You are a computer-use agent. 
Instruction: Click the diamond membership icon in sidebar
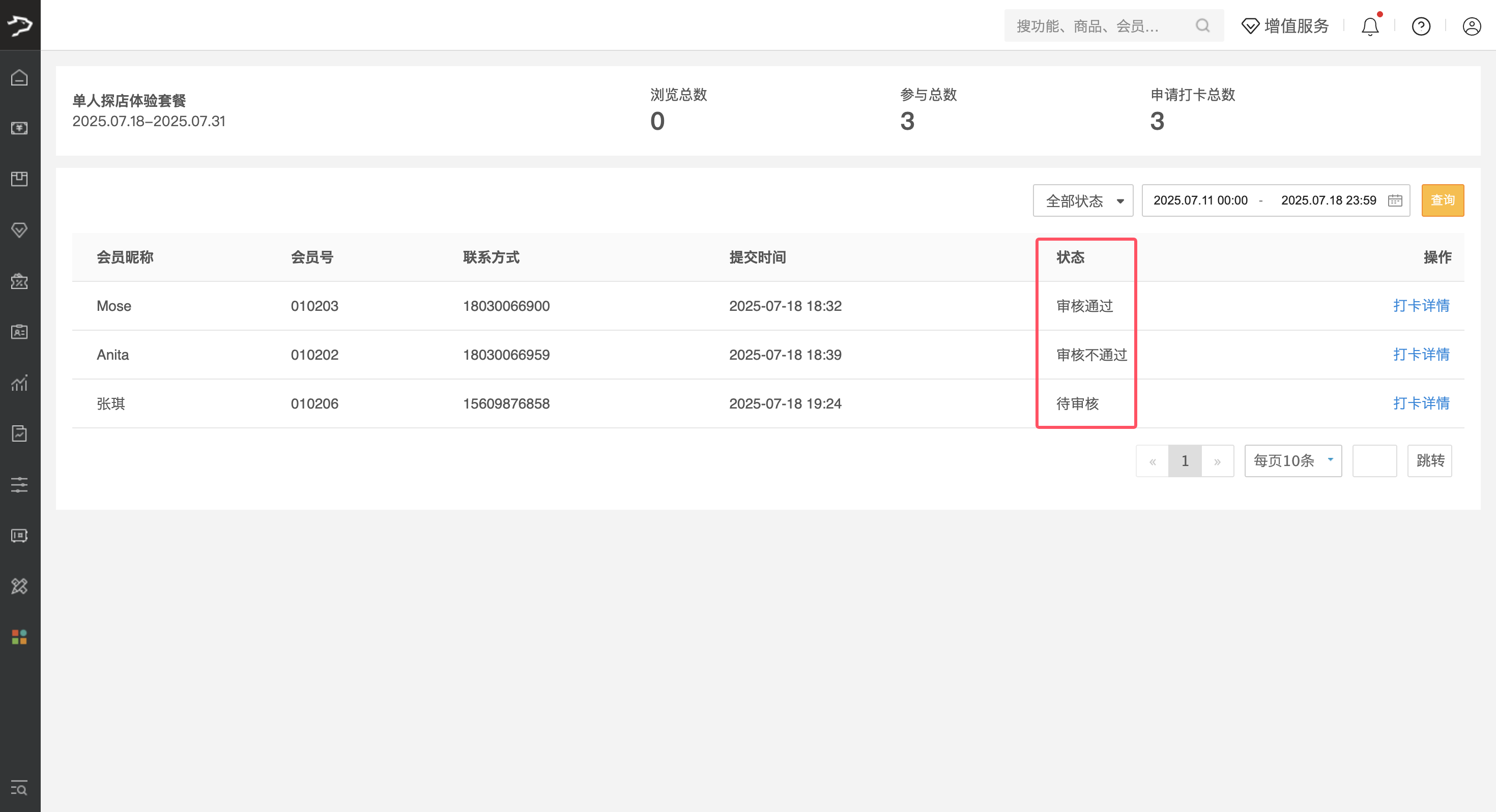click(19, 230)
